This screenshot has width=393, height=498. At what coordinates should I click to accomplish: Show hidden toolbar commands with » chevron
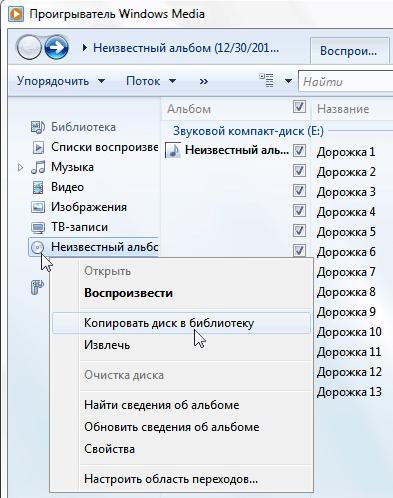[x=204, y=81]
